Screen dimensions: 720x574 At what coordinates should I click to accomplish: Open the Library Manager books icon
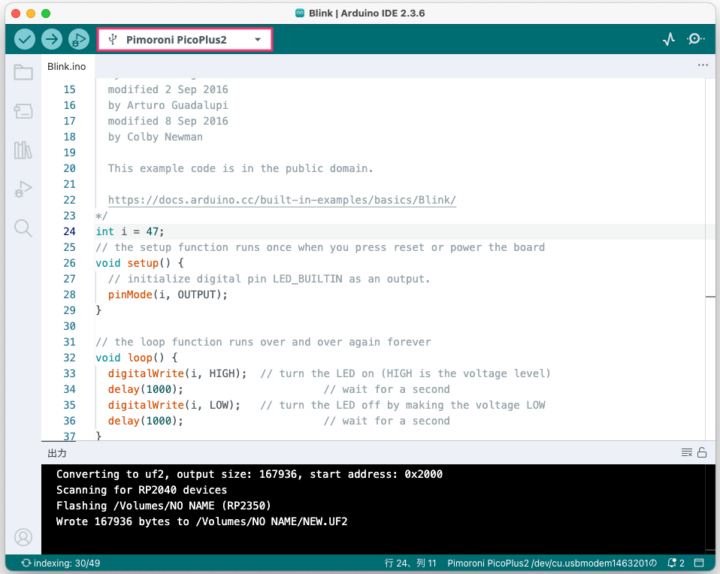pos(23,150)
